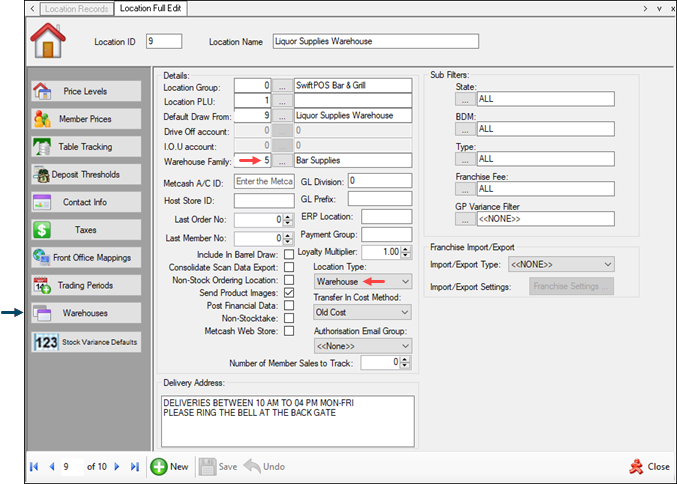Enable Metcash Web Store

pyautogui.click(x=289, y=331)
